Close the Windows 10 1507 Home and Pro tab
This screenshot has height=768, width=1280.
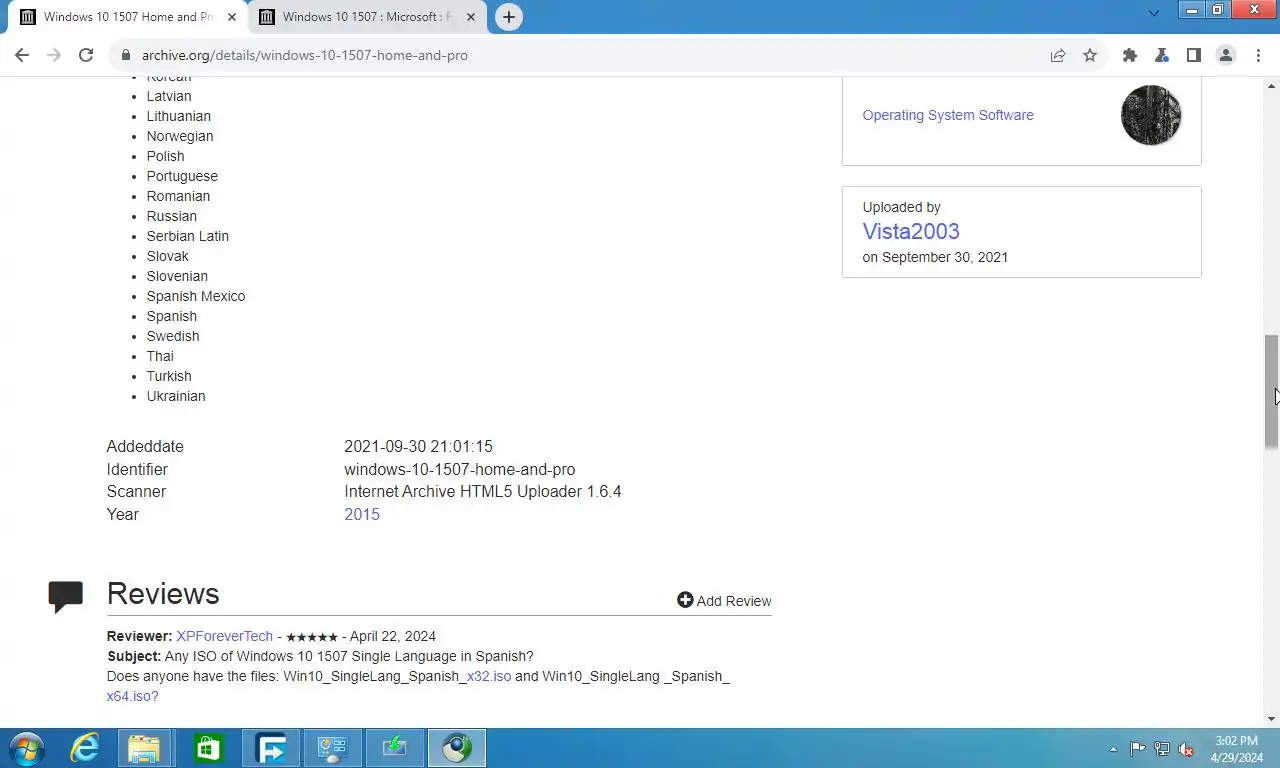(x=232, y=17)
